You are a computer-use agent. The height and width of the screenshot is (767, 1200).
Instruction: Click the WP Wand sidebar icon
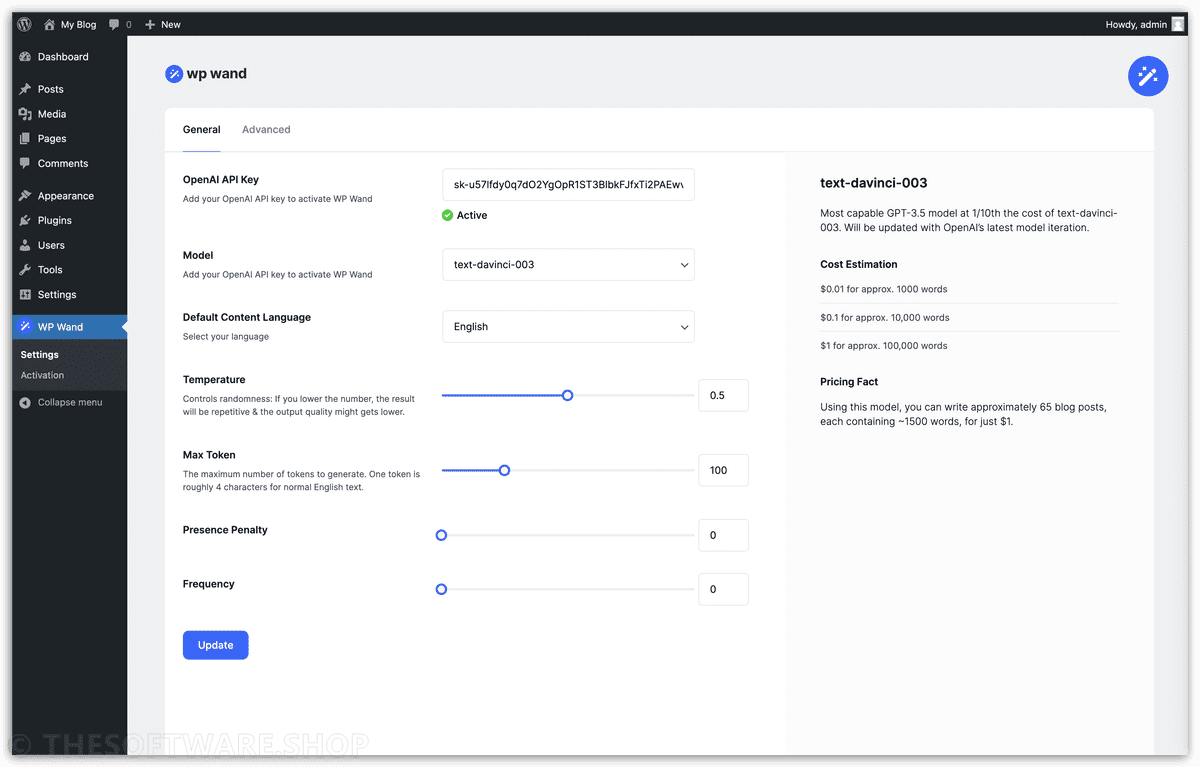(25, 327)
